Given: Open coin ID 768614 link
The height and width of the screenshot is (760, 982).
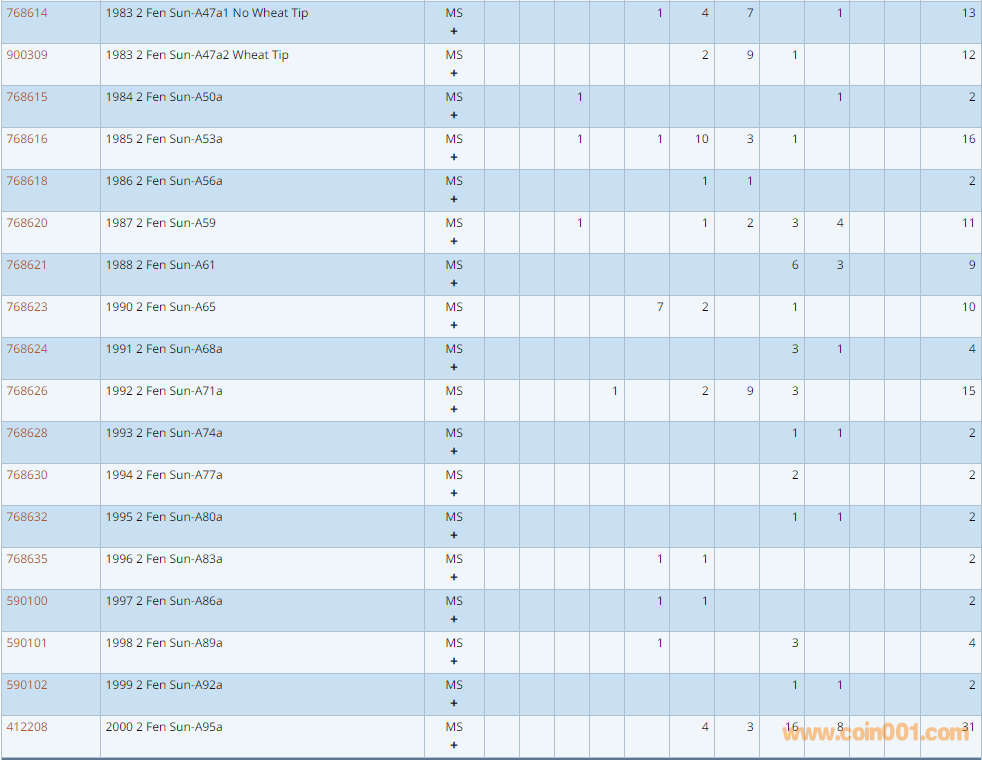Looking at the screenshot, I should [x=27, y=13].
